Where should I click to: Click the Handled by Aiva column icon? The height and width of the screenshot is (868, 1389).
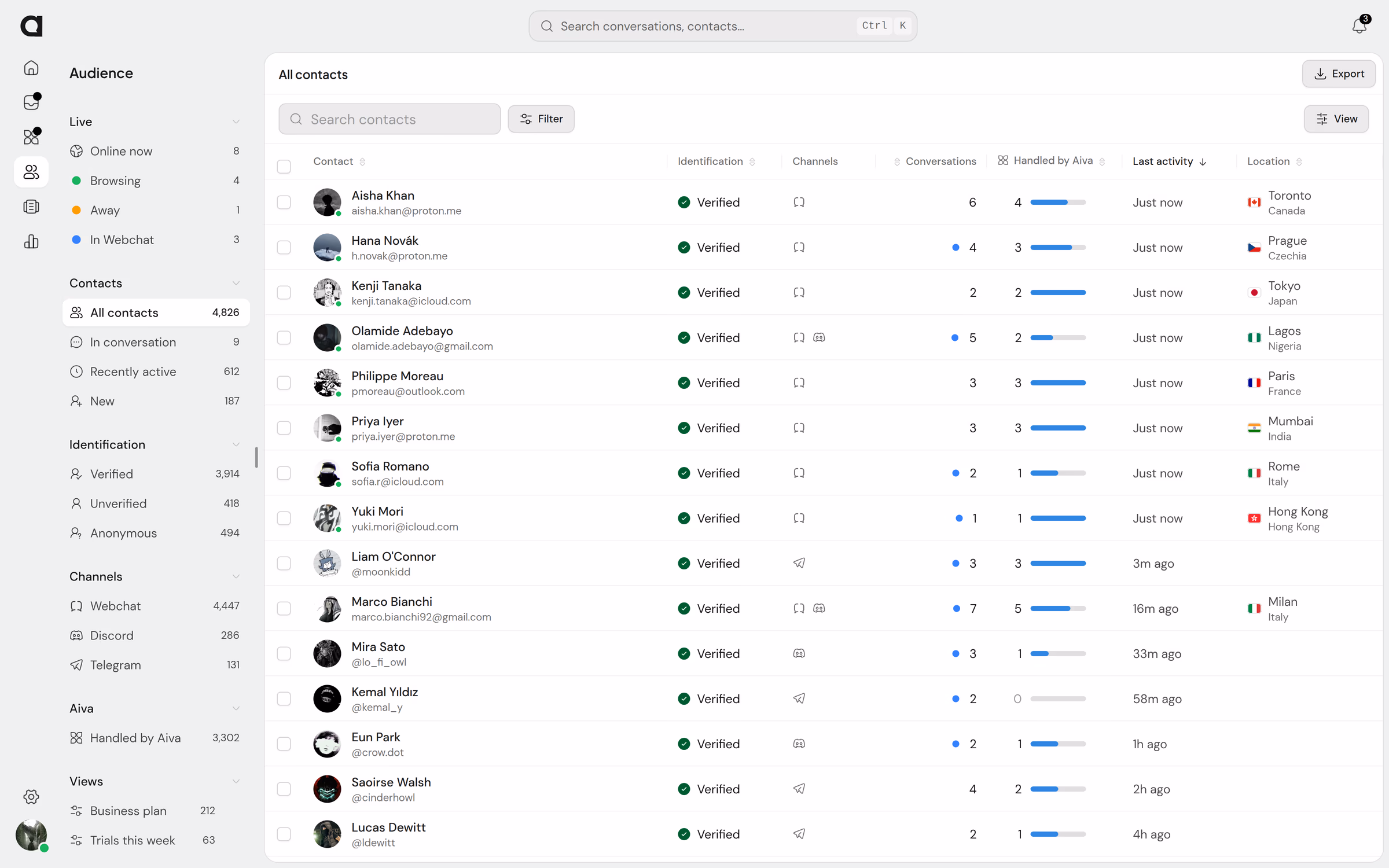click(x=1003, y=160)
